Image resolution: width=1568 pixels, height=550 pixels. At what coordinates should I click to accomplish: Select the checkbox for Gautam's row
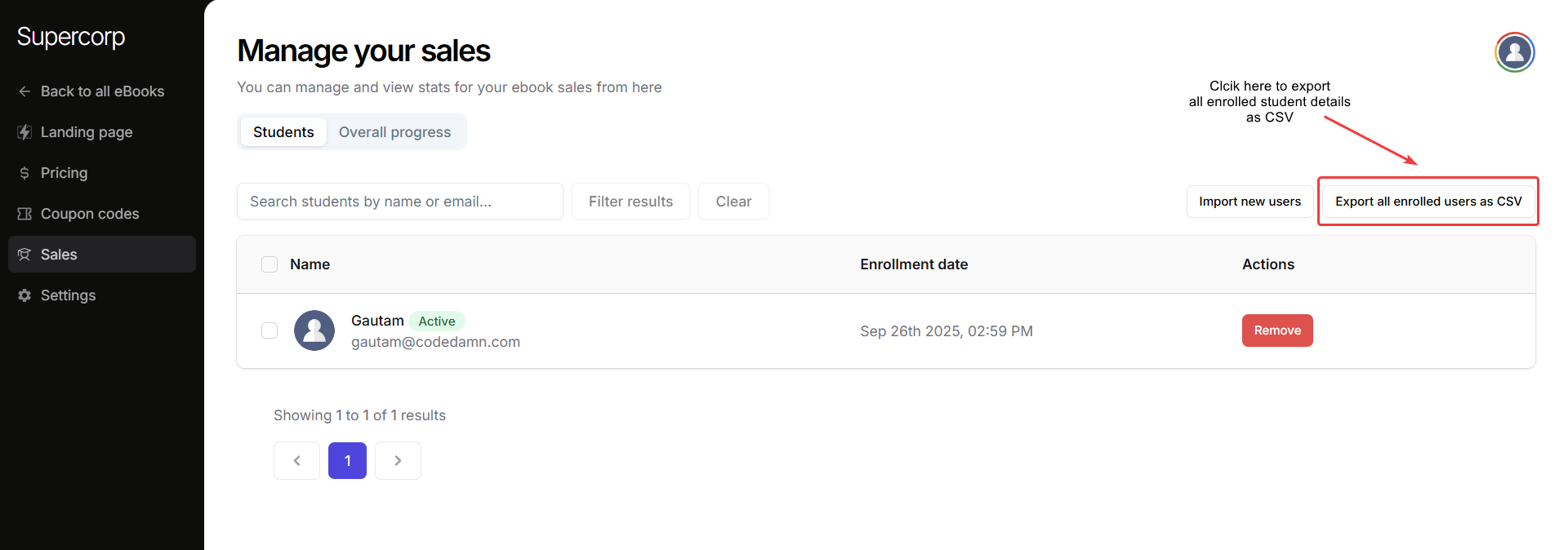point(269,330)
